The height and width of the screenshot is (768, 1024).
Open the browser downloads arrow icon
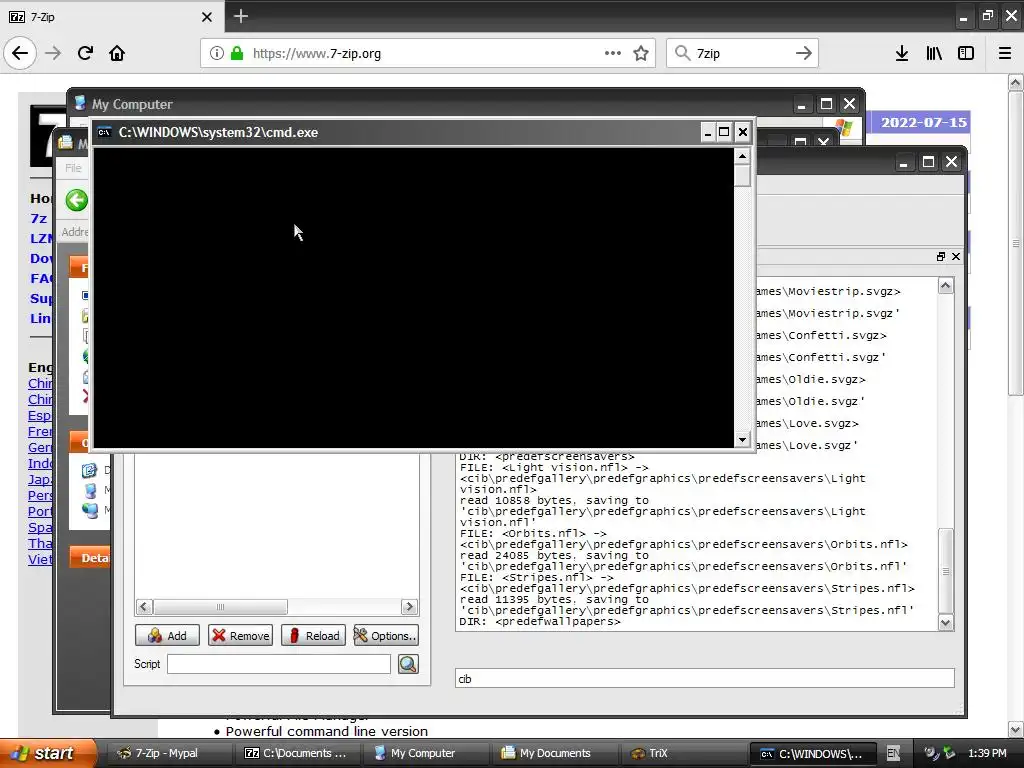pos(901,53)
